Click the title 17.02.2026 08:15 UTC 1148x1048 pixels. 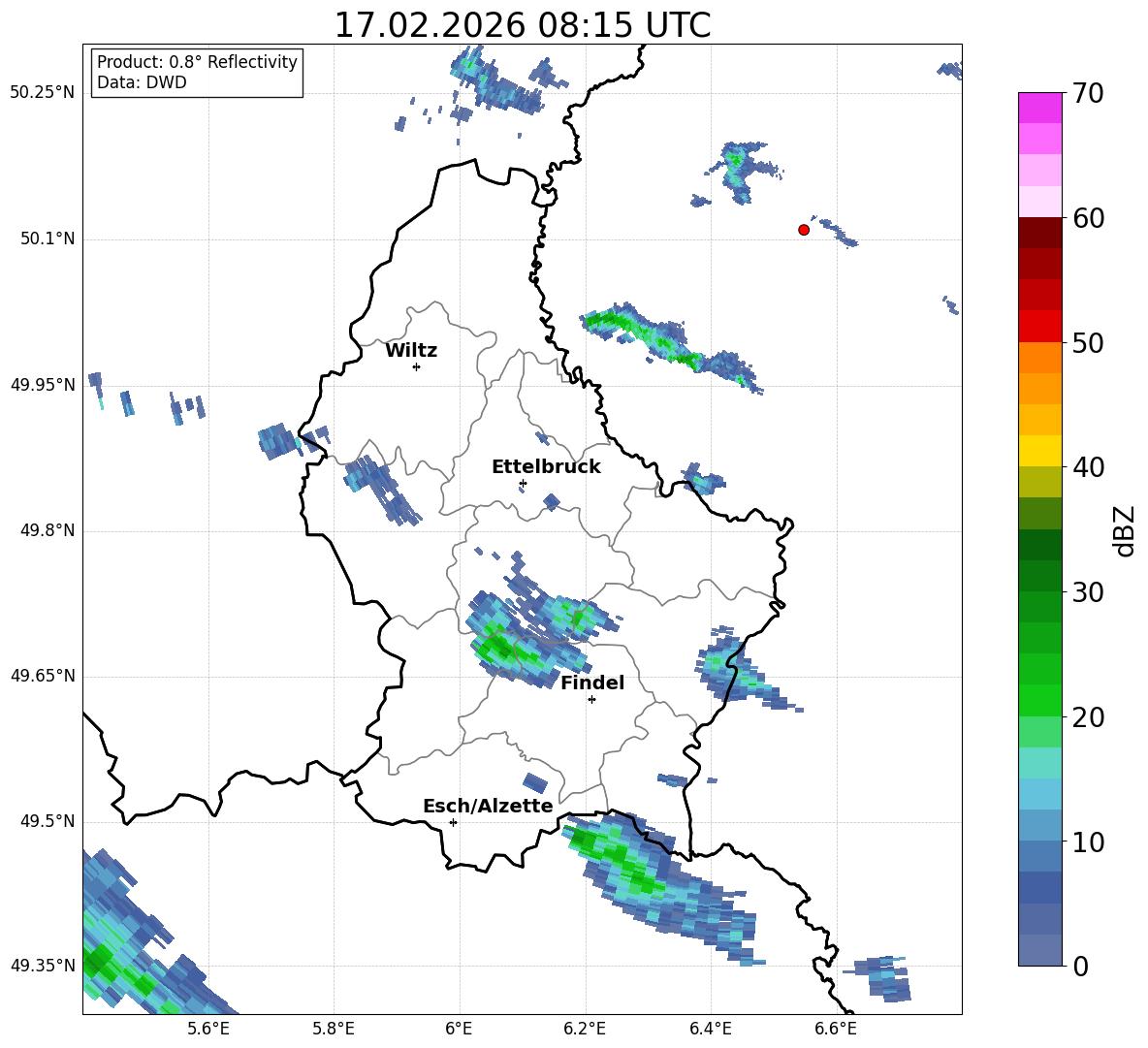click(522, 25)
